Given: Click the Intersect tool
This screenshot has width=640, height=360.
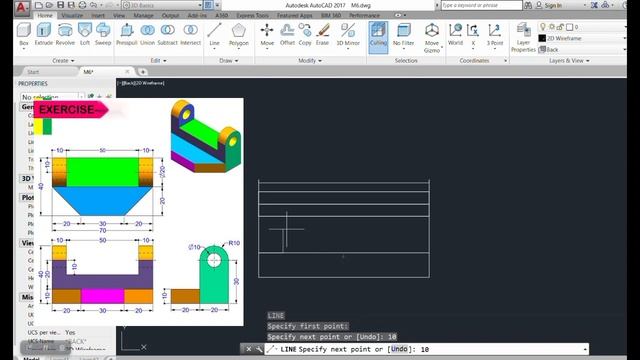Looking at the screenshot, I should point(190,34).
